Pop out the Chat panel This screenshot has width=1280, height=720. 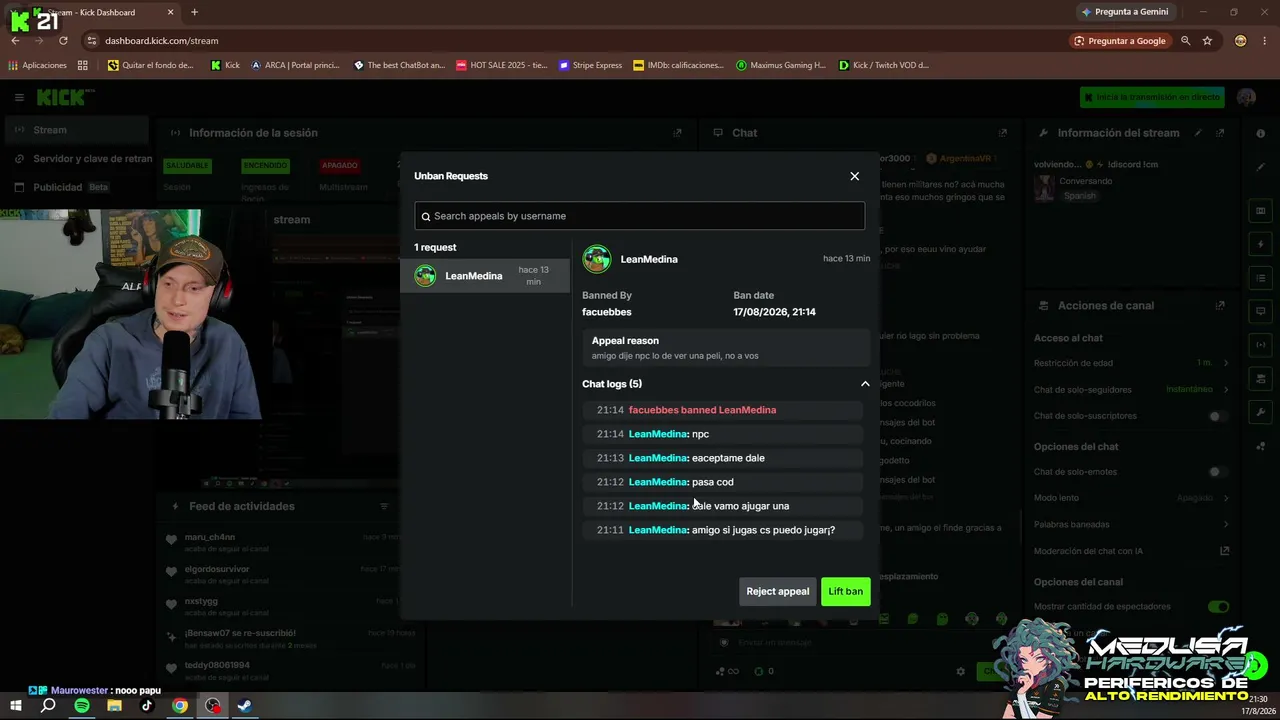coord(1002,133)
